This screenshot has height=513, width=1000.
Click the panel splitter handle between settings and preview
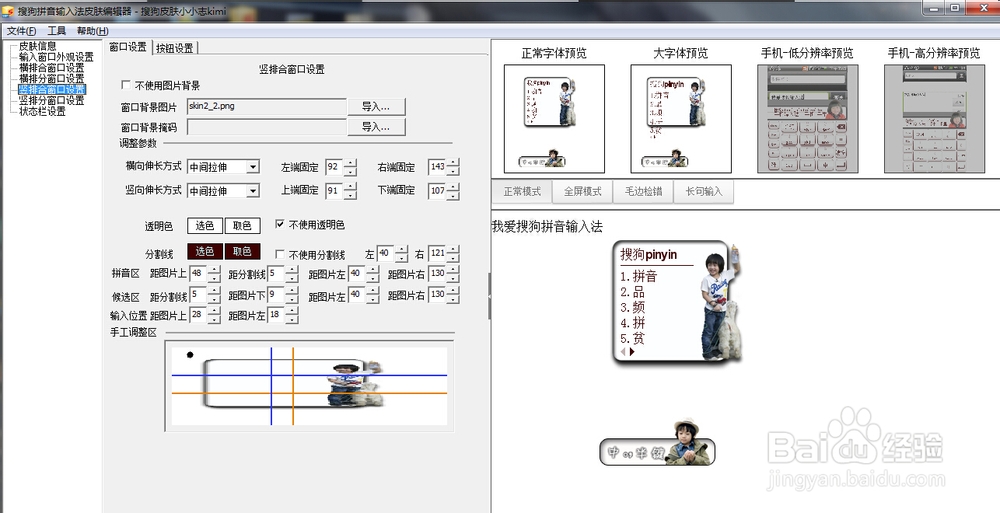(489, 296)
